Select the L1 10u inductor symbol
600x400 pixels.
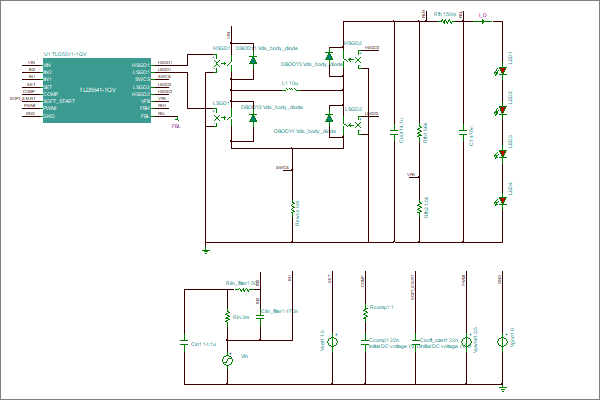(x=291, y=89)
